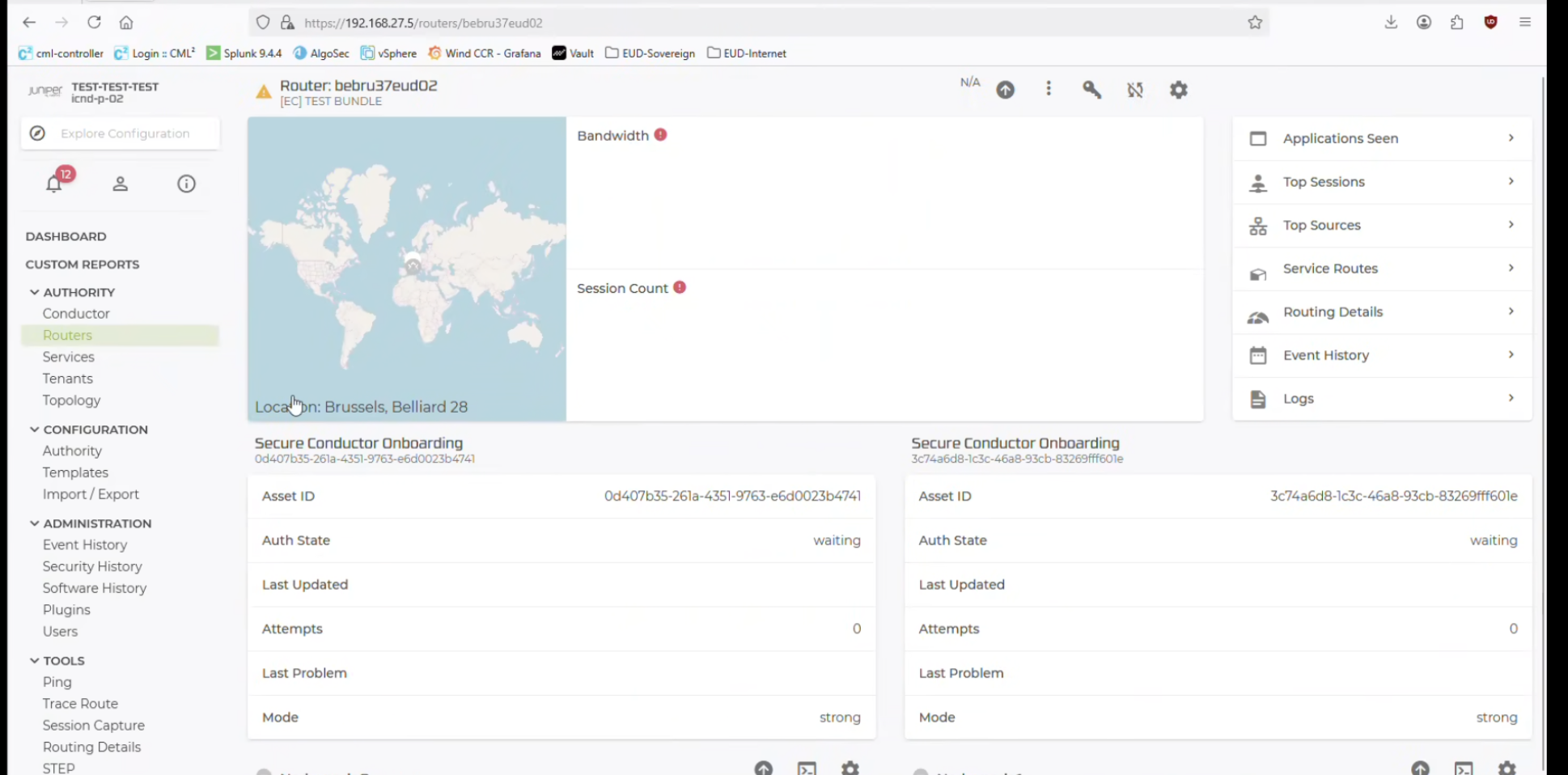1568x775 pixels.
Task: Bookmark this page with star icon
Action: coord(1255,23)
